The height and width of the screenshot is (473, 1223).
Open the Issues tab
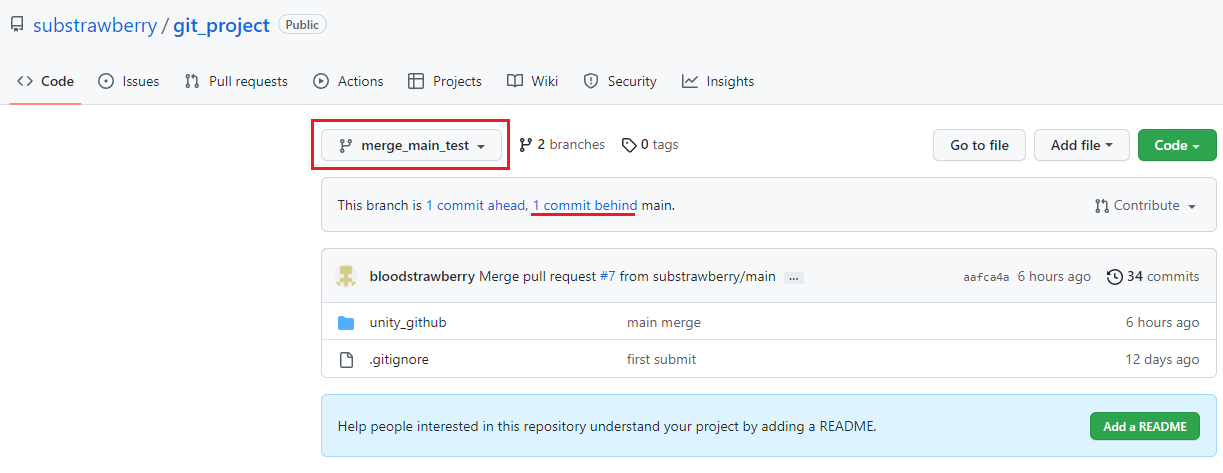pyautogui.click(x=128, y=81)
